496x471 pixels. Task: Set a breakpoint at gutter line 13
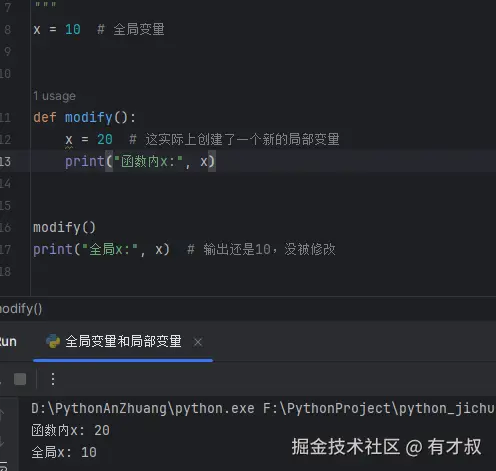[6, 162]
